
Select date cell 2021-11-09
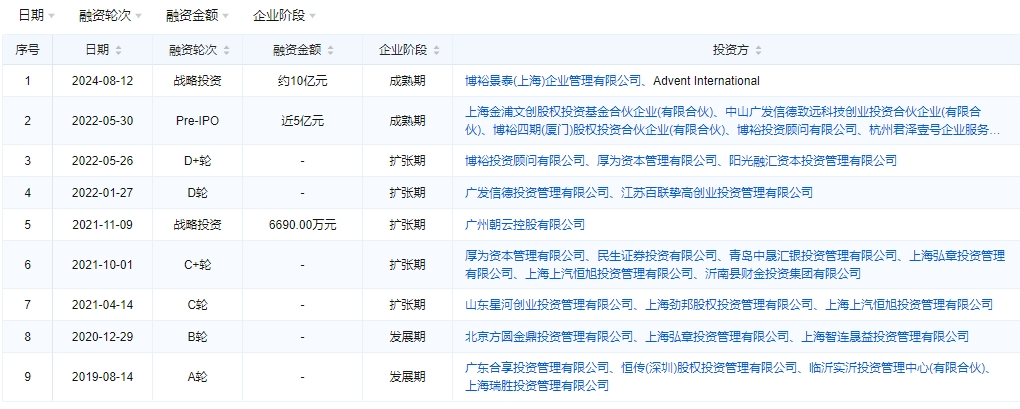tap(102, 224)
